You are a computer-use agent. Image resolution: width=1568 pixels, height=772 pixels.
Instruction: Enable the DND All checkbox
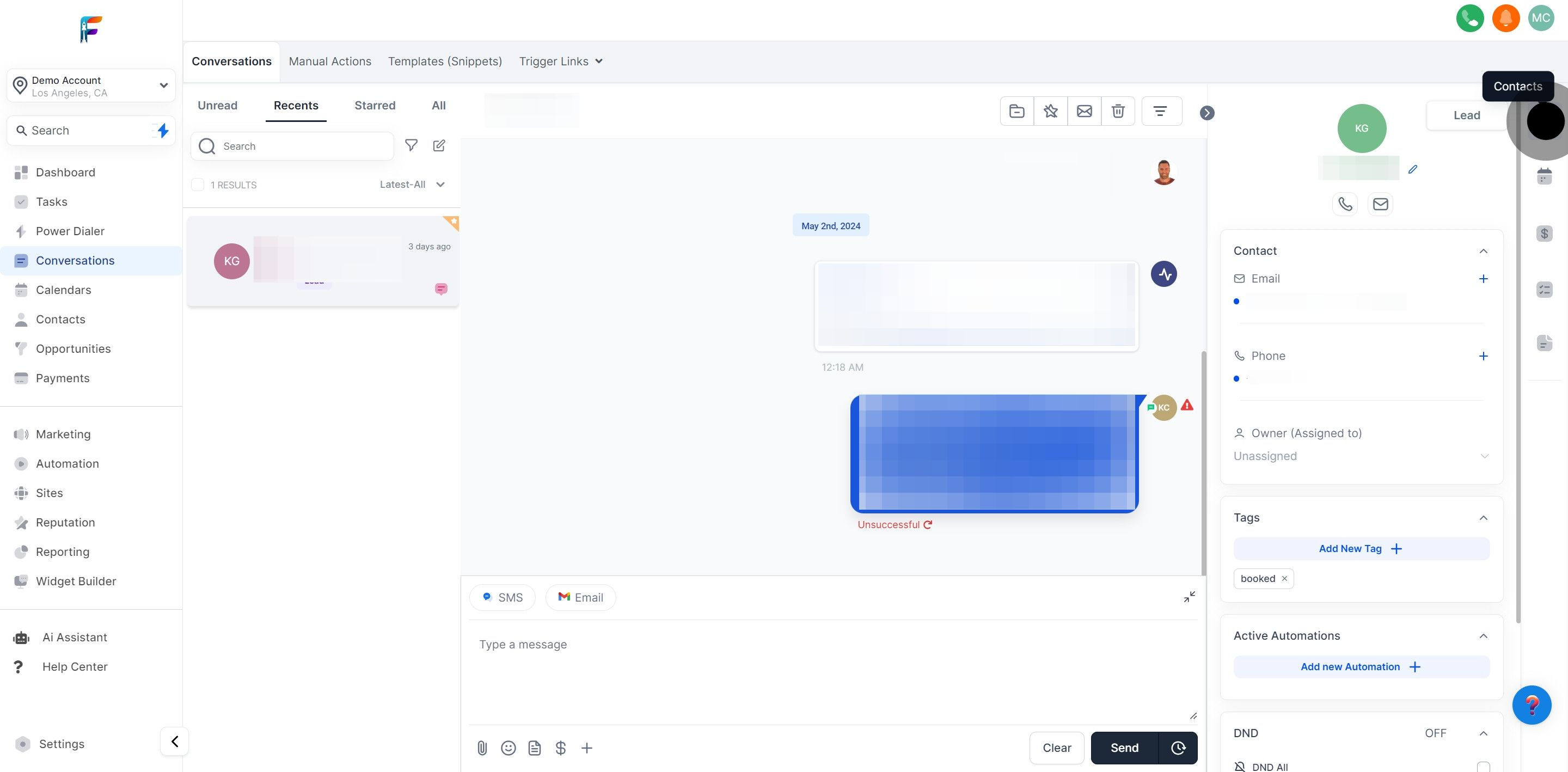point(1483,767)
